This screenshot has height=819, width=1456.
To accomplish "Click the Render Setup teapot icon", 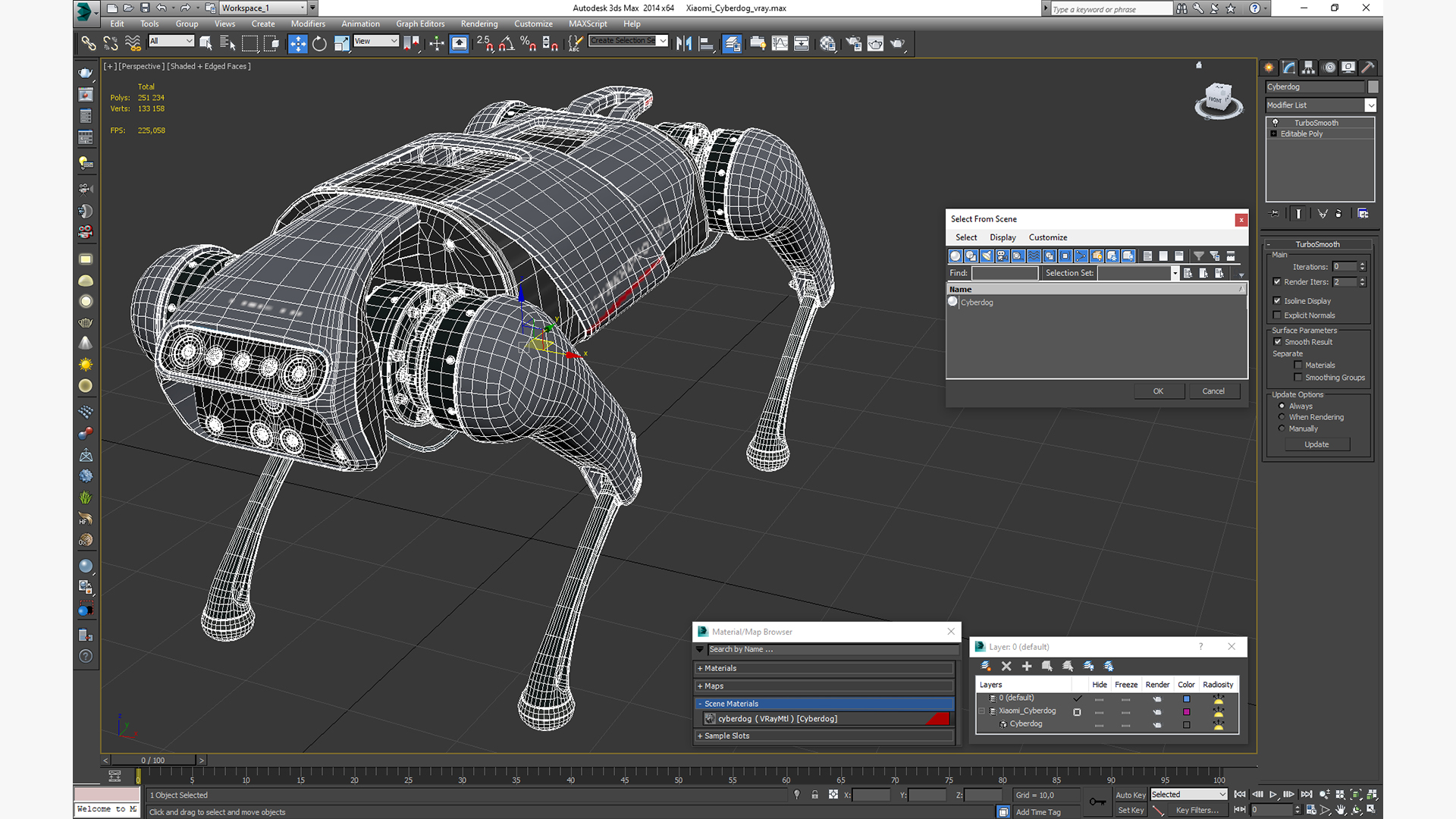I will (854, 43).
